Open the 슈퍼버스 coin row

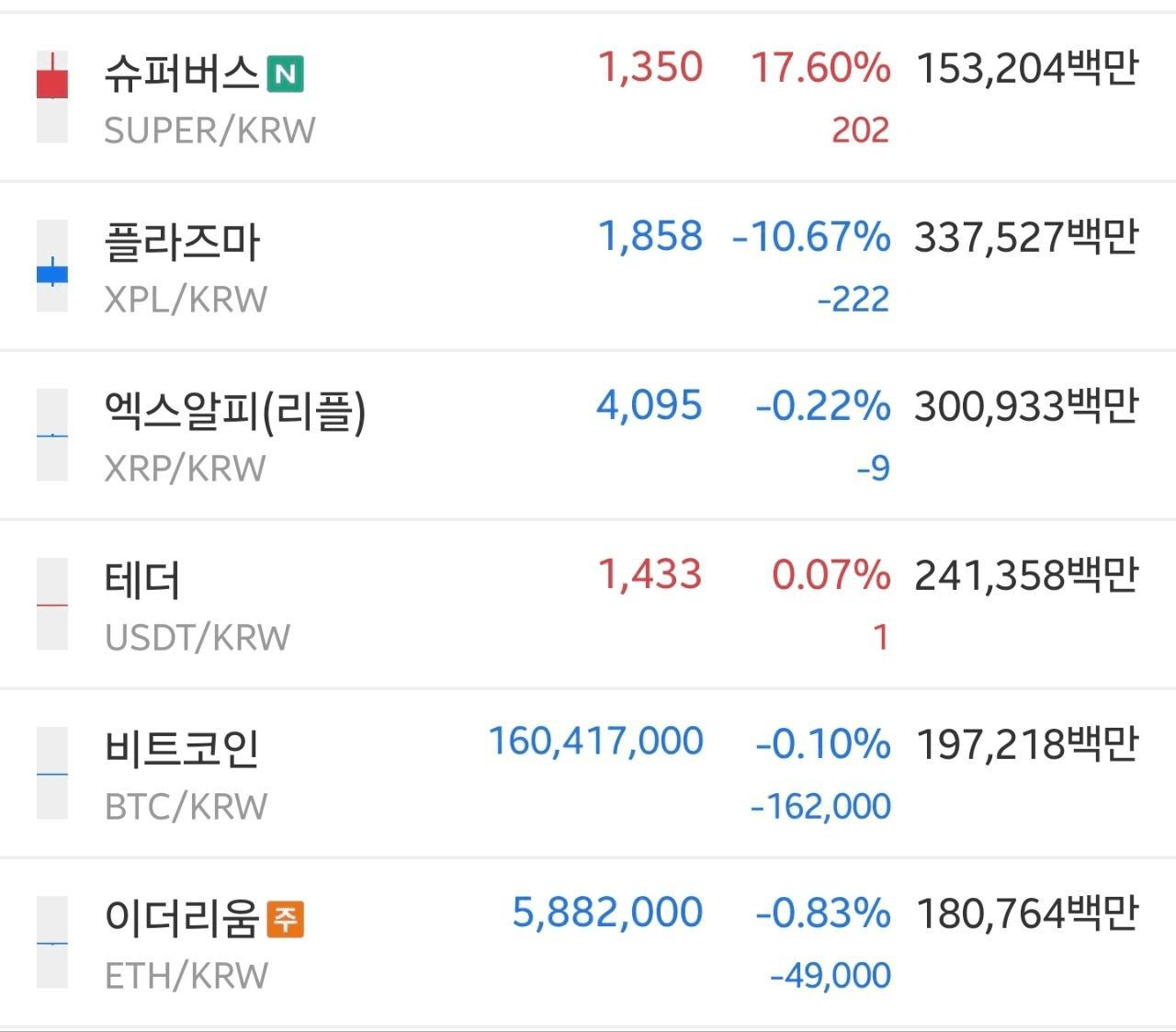pyautogui.click(x=588, y=97)
